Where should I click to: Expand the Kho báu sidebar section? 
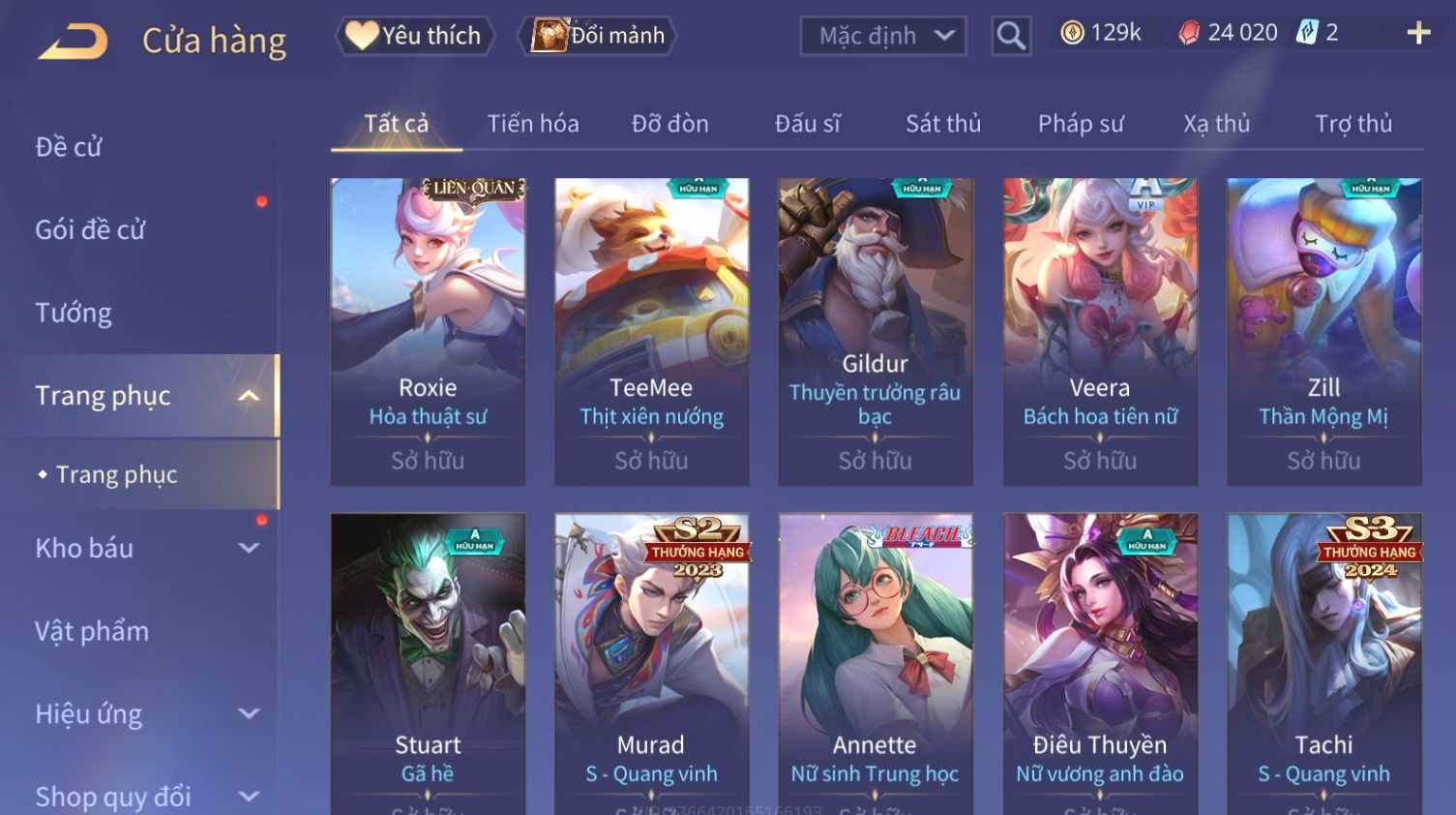tap(249, 548)
